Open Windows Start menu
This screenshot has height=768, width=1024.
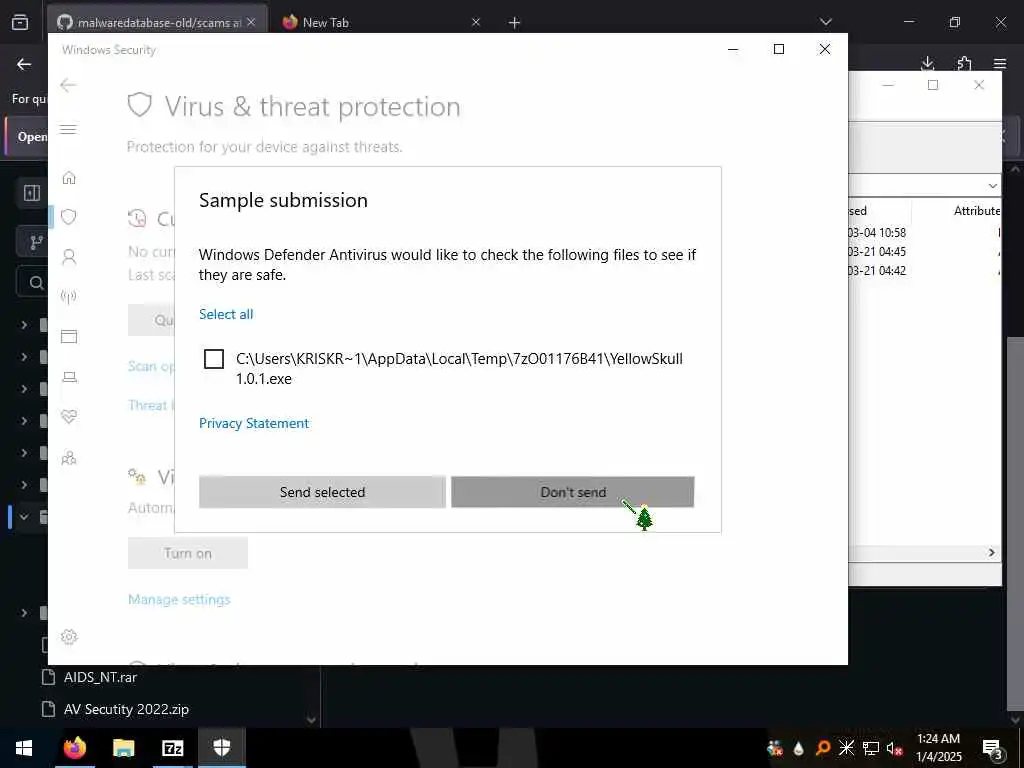pyautogui.click(x=24, y=748)
